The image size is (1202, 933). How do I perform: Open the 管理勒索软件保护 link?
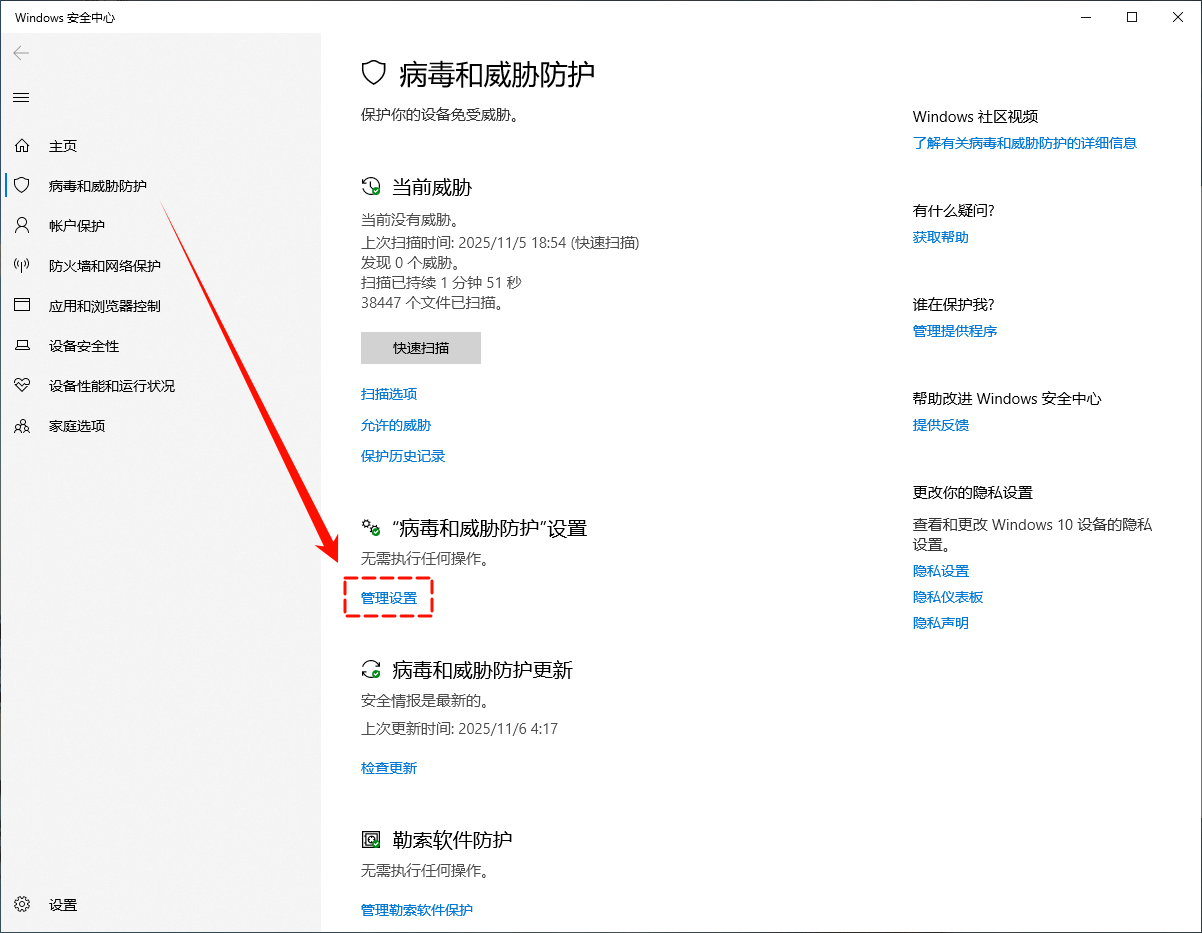coord(417,910)
